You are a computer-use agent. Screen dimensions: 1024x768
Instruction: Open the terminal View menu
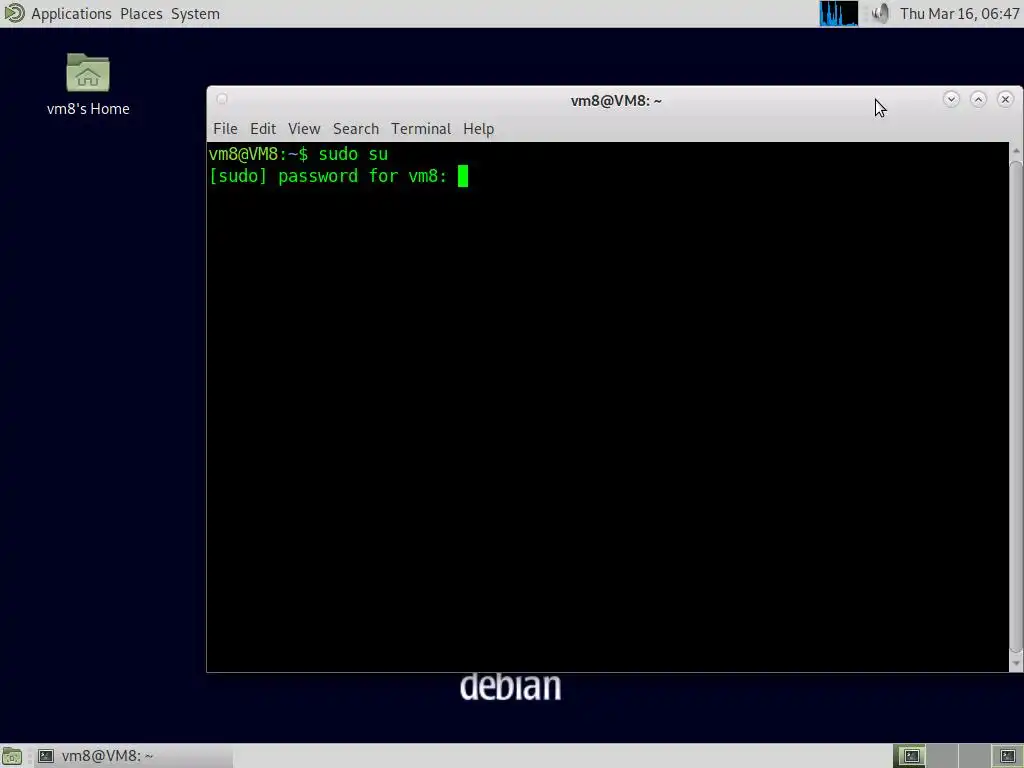click(x=304, y=129)
